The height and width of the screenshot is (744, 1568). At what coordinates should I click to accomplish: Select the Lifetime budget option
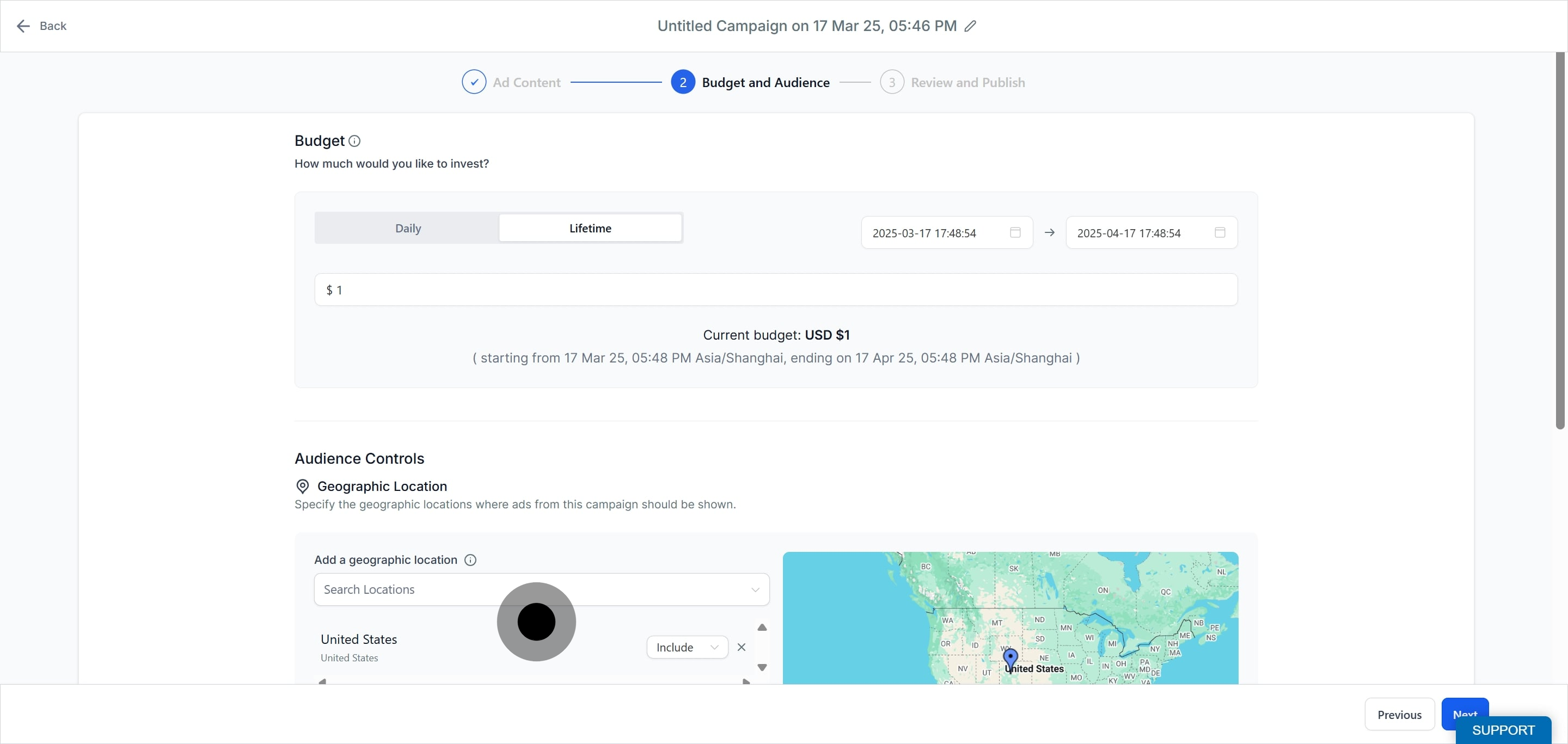pyautogui.click(x=590, y=228)
